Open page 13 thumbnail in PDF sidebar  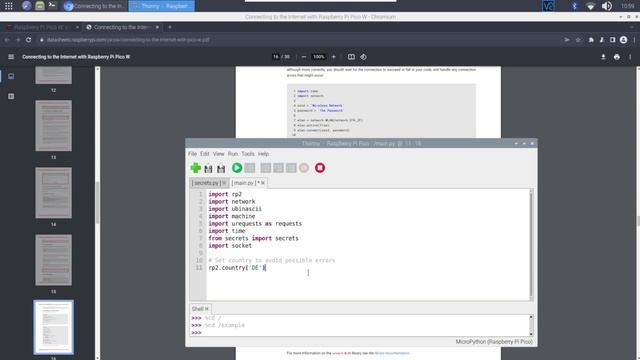pyautogui.click(x=53, y=126)
